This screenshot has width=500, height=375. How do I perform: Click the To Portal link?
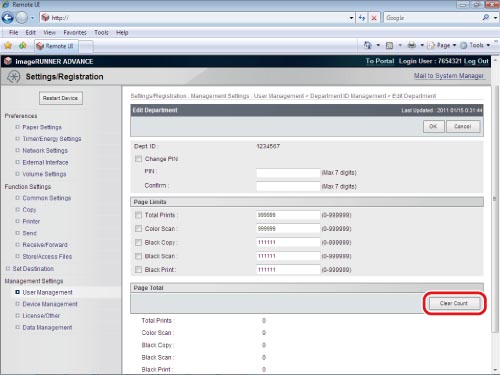point(380,61)
